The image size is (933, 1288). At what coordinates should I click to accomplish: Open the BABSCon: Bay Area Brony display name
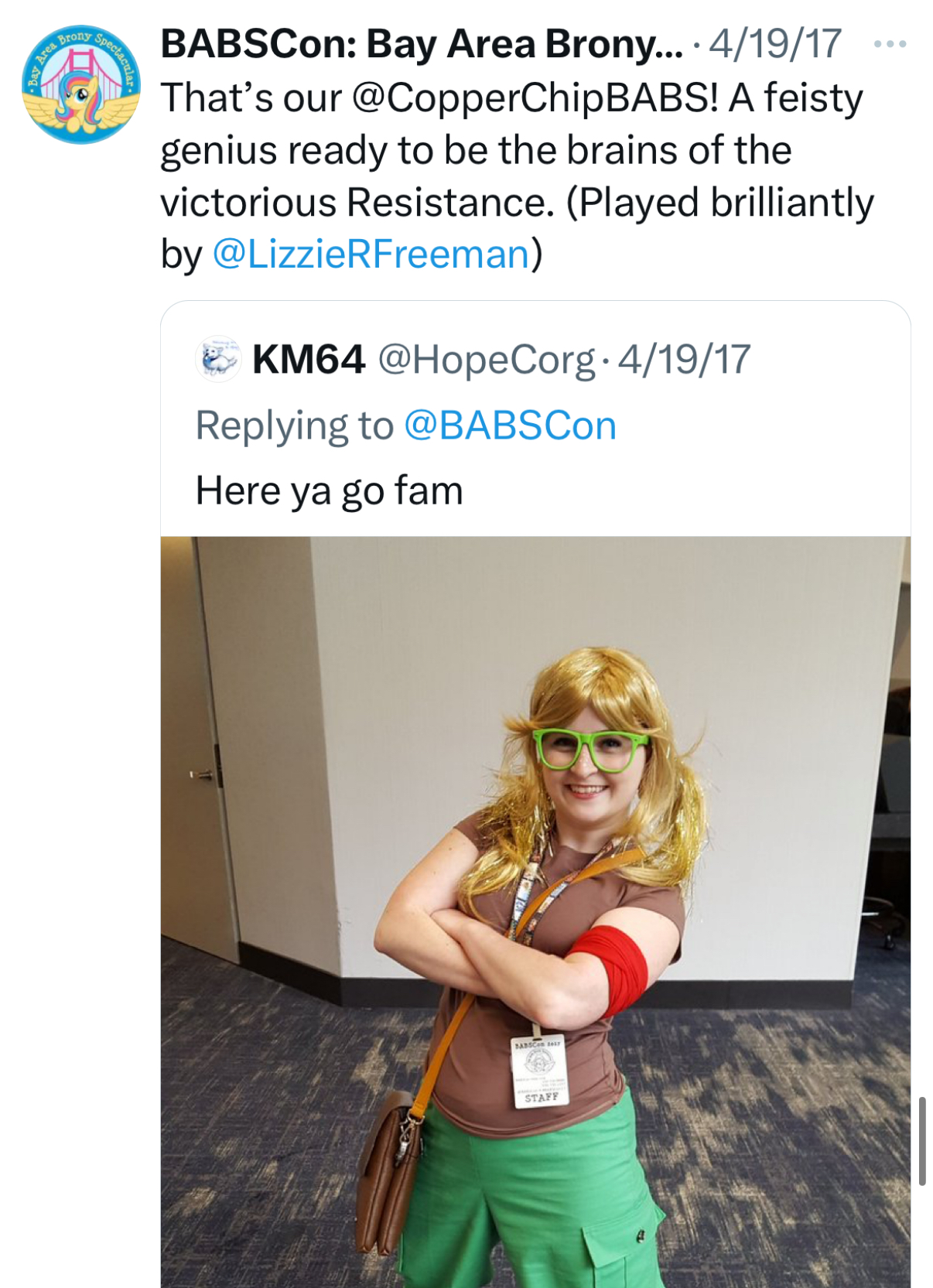point(422,44)
